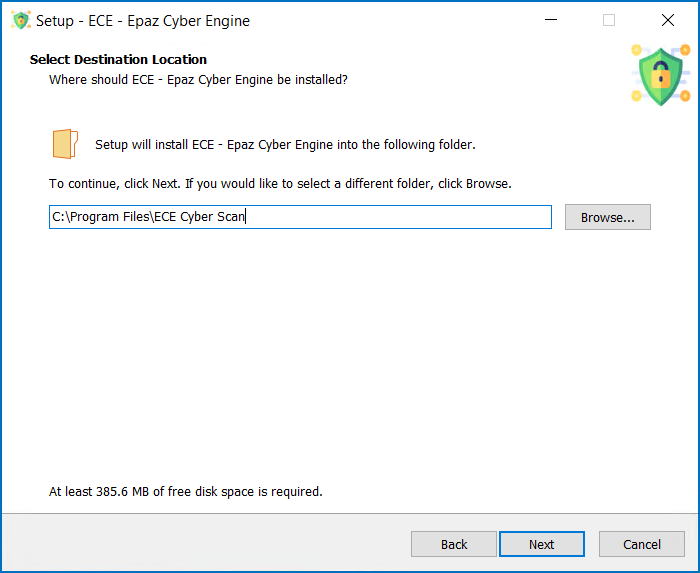Place cursor on 'ECE Cyber Scan' in path
Viewport: 700px width, 573px height.
199,217
